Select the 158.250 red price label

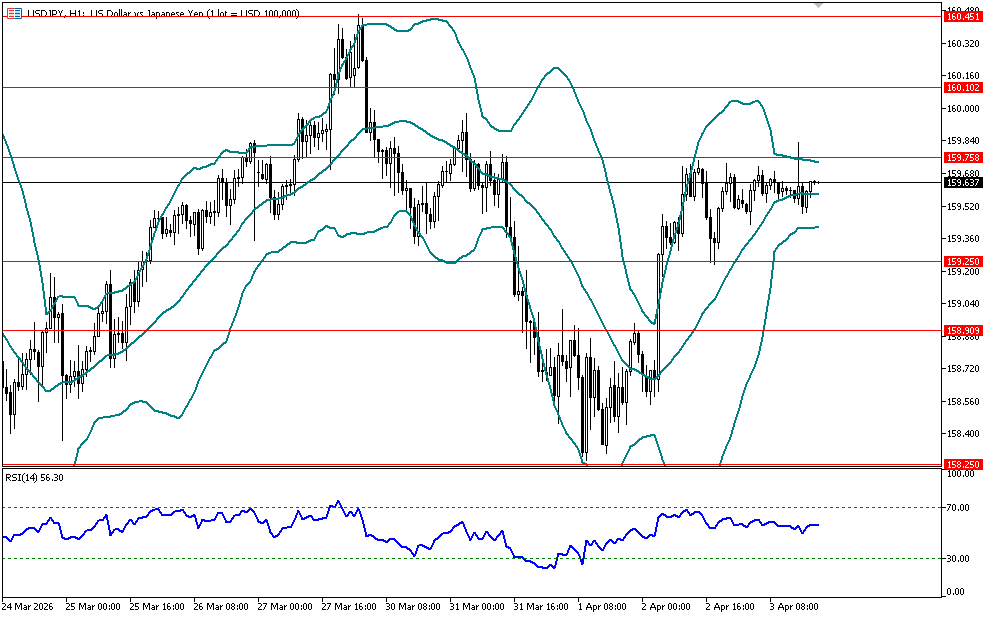click(x=961, y=465)
